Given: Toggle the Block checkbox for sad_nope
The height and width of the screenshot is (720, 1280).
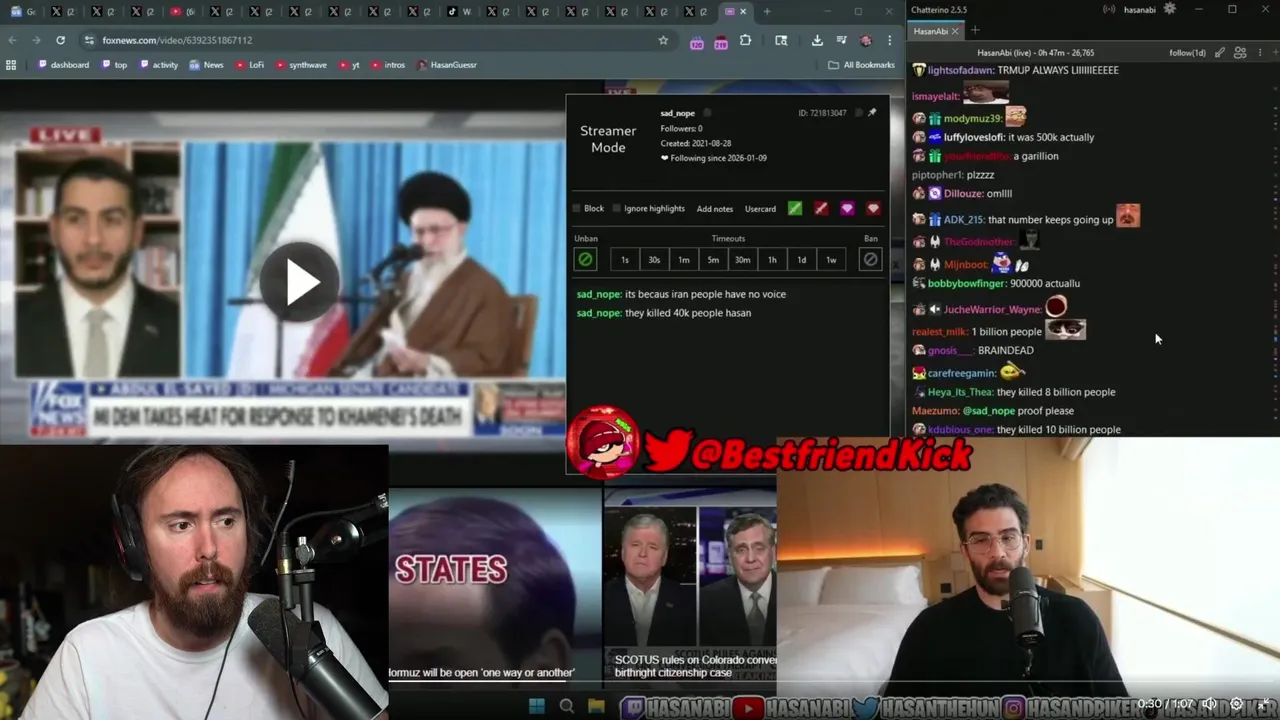Looking at the screenshot, I should [x=576, y=209].
